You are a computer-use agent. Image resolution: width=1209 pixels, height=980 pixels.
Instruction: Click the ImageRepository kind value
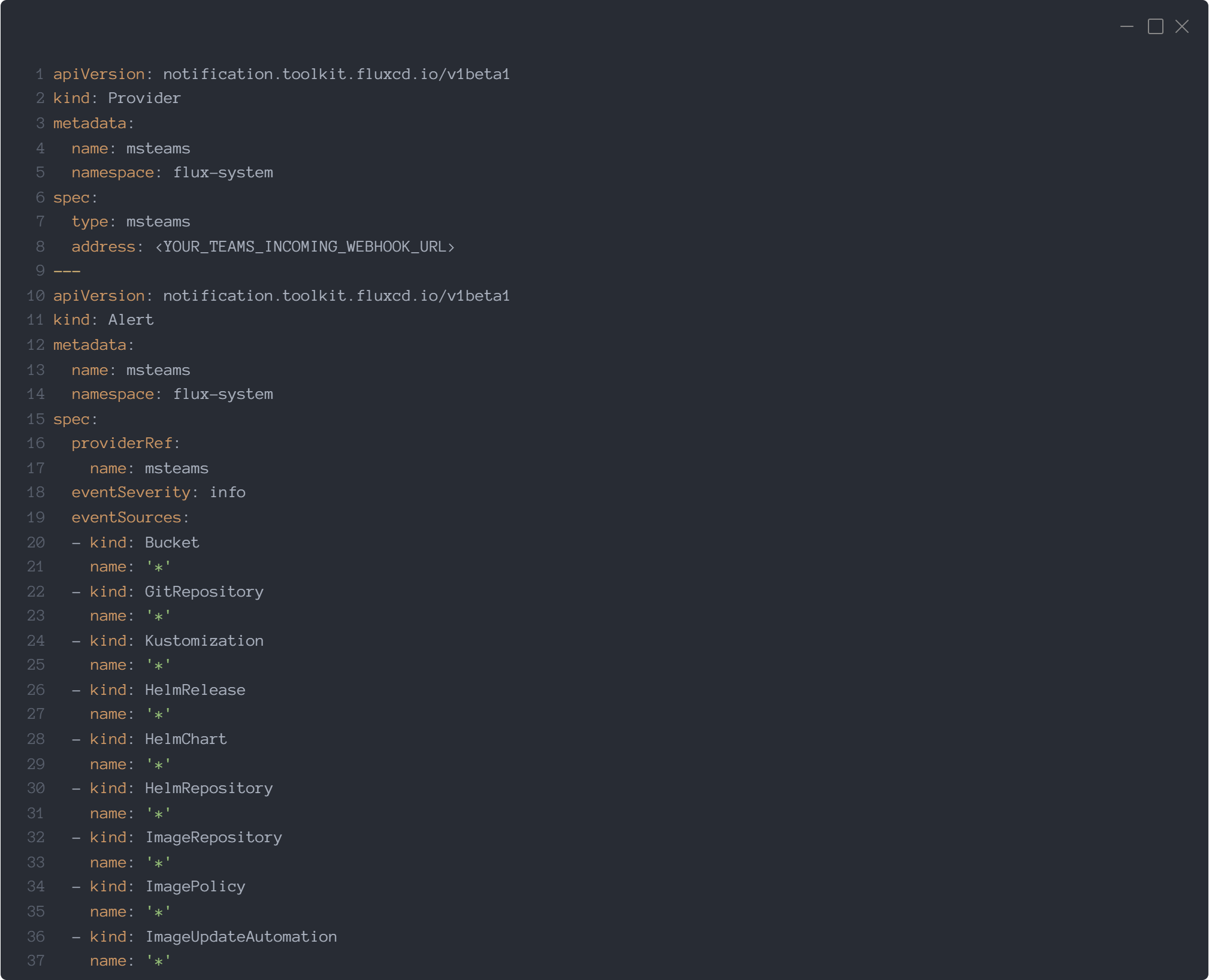point(213,837)
